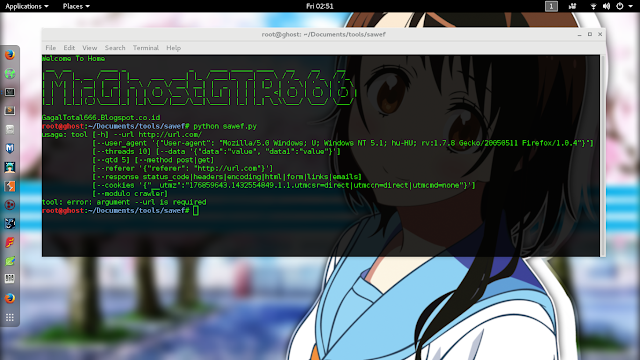Screen dimensions: 640x360
Task: Click the 'usage: tool [-h] --url' line
Action: pyautogui.click(x=122, y=135)
